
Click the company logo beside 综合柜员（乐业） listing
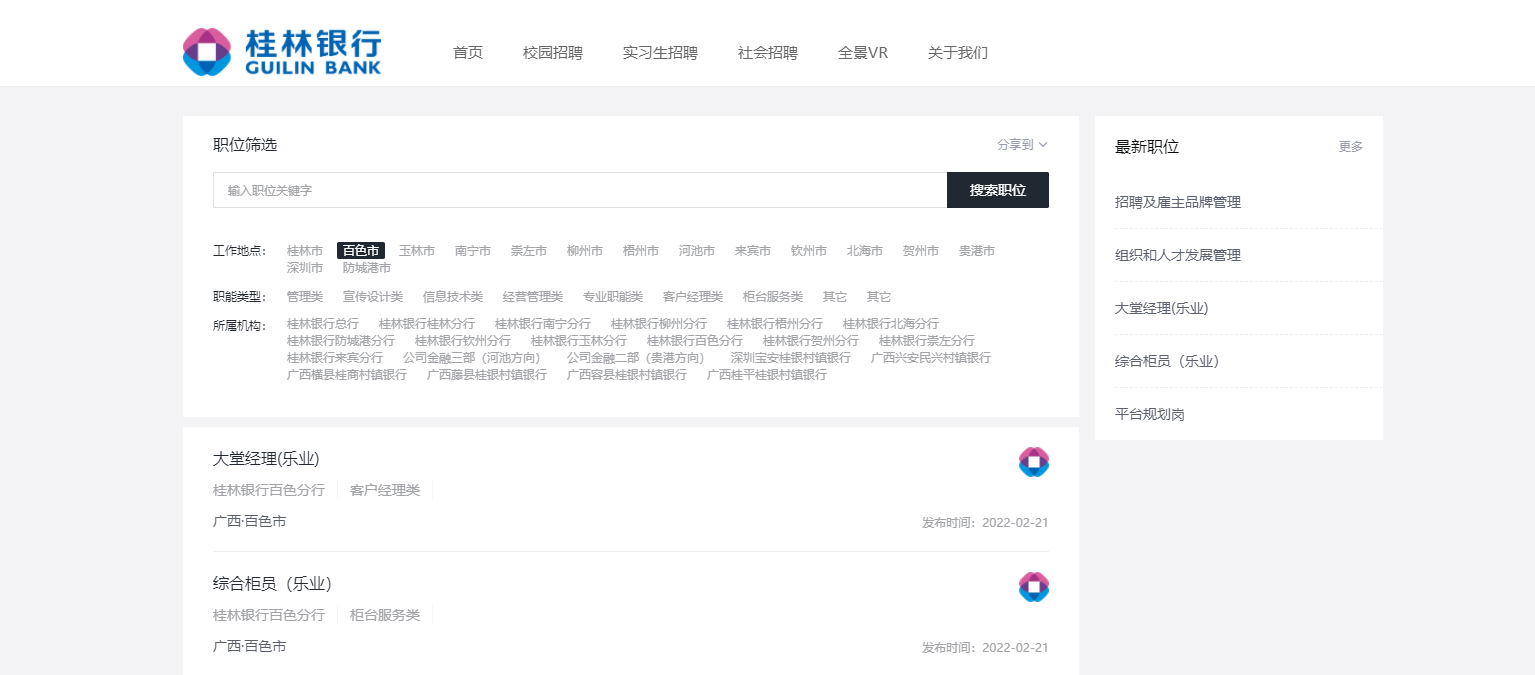coord(1033,587)
